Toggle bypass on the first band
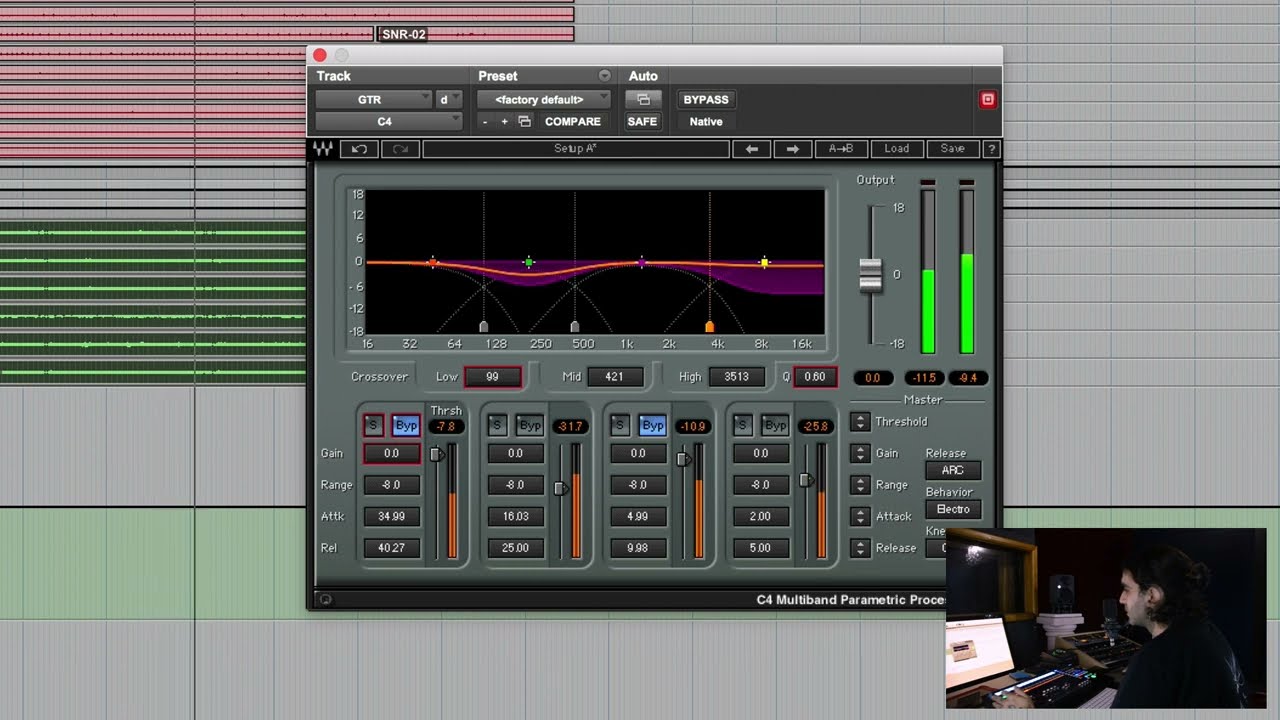 click(x=406, y=425)
